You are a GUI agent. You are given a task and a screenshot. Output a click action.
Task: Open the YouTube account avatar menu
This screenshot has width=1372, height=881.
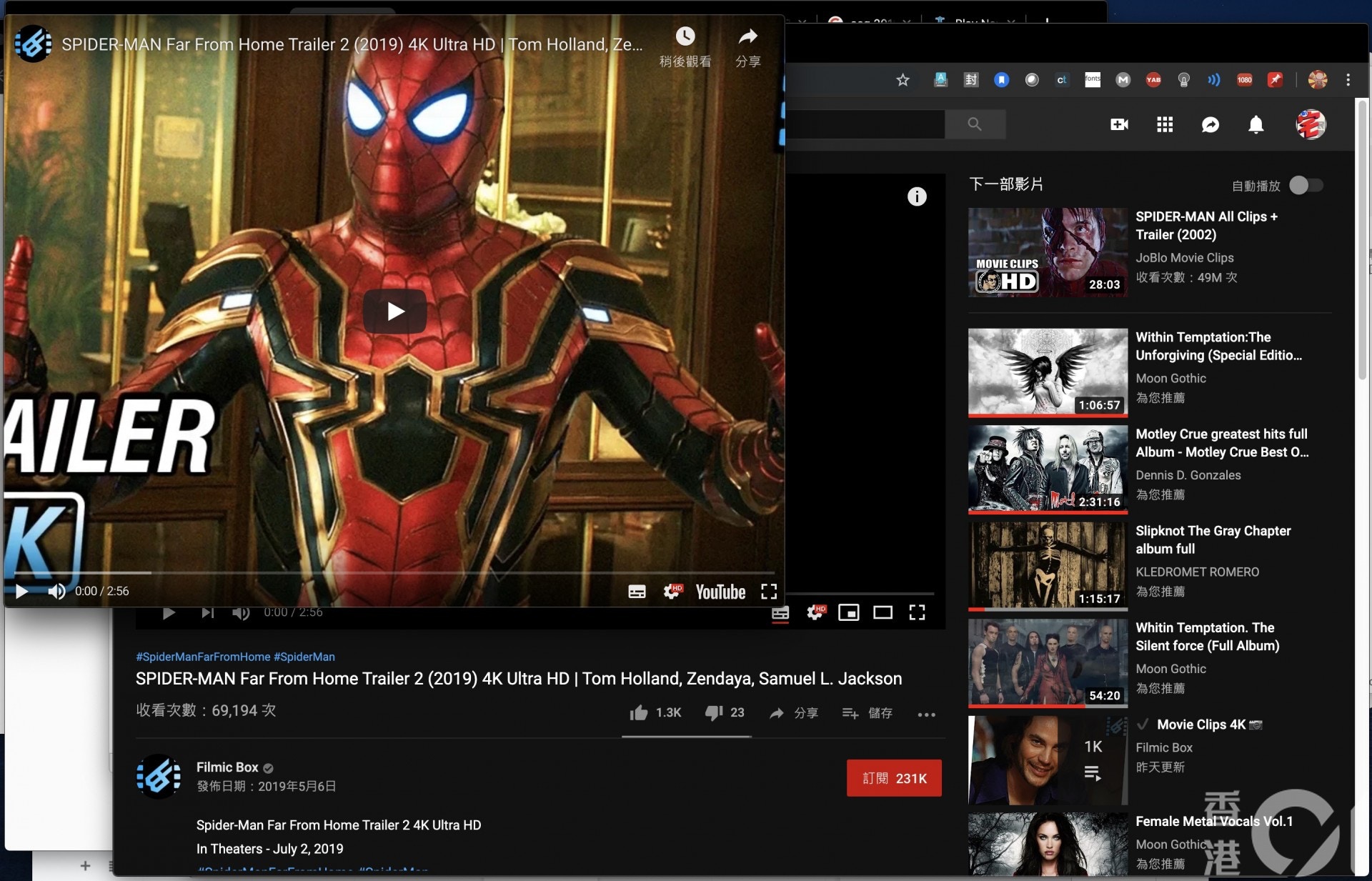pos(1311,125)
